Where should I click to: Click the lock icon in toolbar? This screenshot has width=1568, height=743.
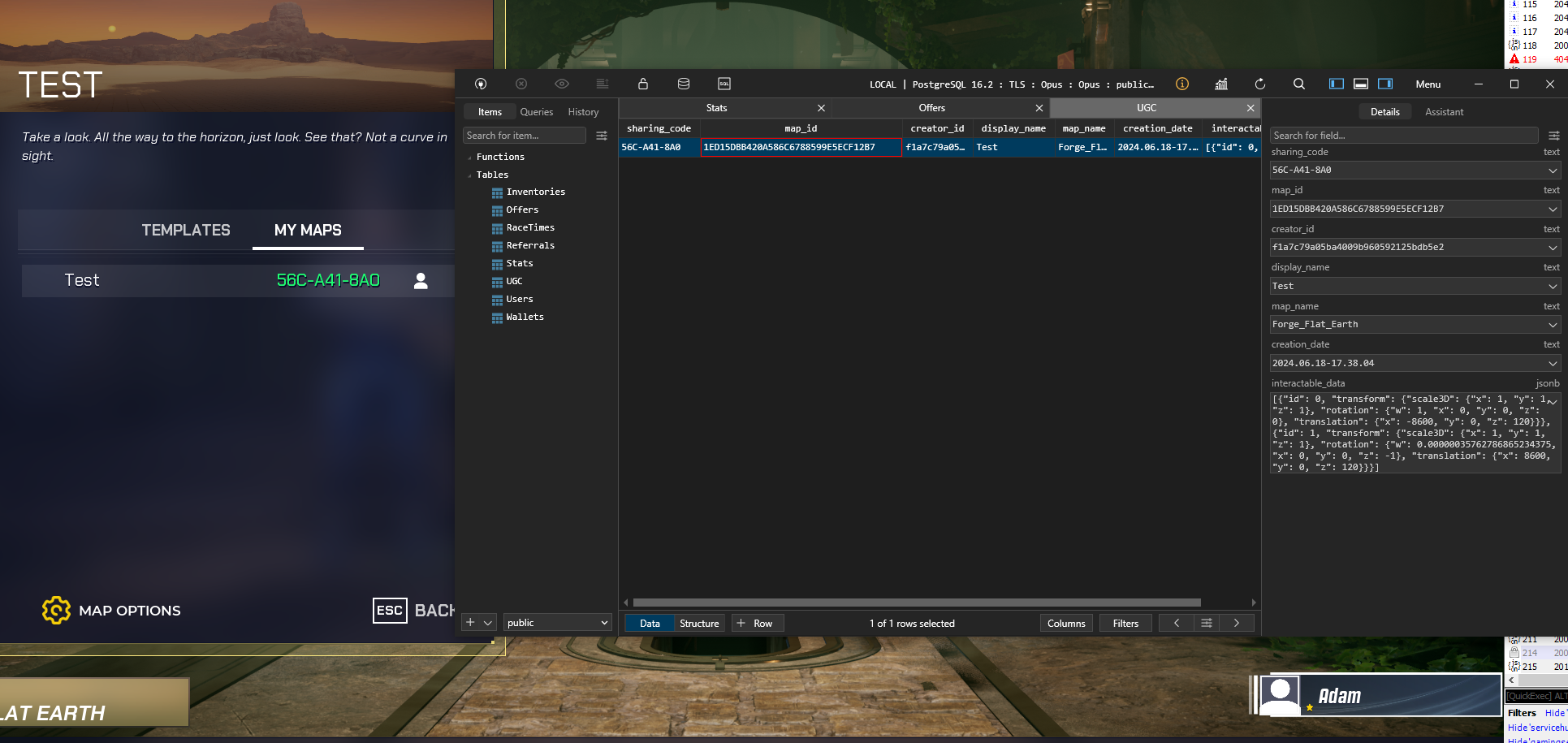(x=643, y=84)
